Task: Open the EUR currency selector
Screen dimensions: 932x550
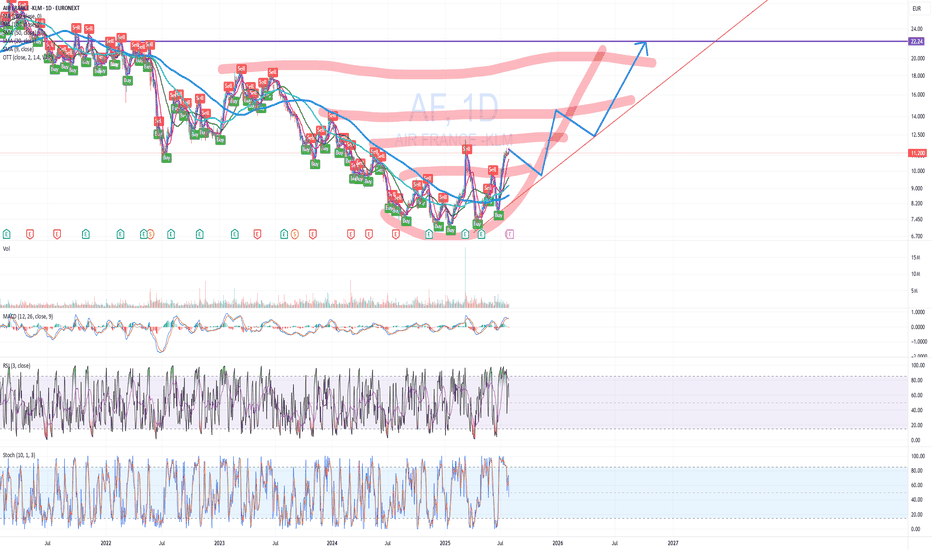Action: click(917, 8)
